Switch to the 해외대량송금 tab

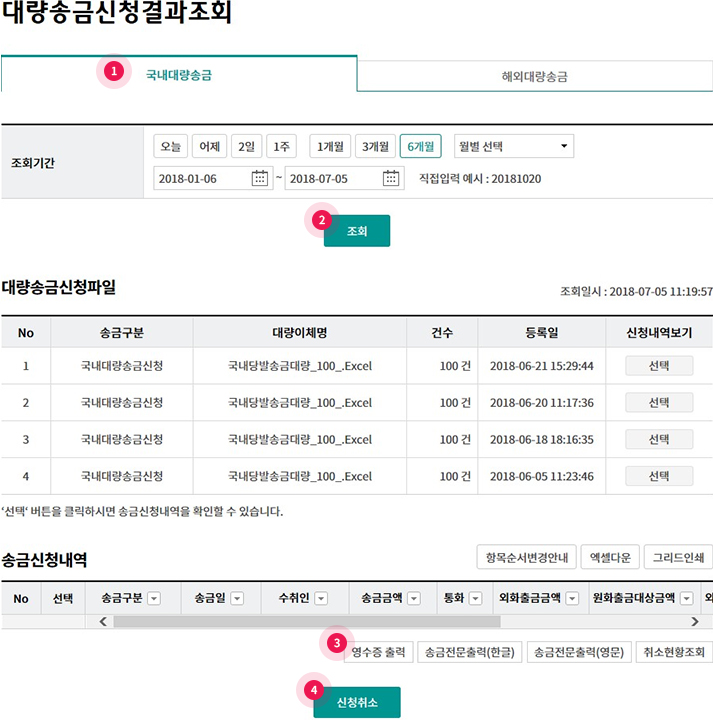tap(535, 76)
